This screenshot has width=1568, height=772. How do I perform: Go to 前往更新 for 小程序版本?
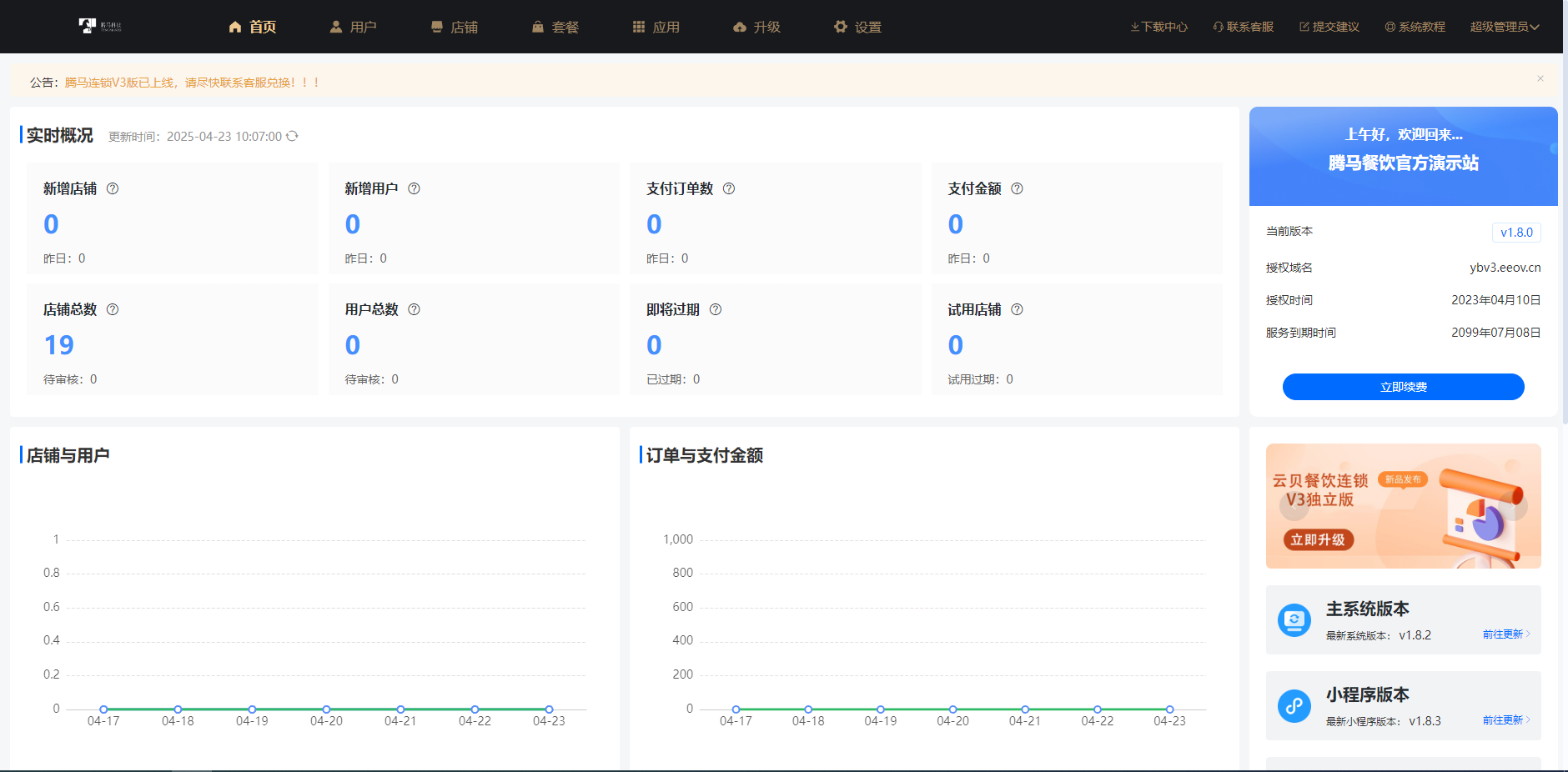[x=1505, y=720]
